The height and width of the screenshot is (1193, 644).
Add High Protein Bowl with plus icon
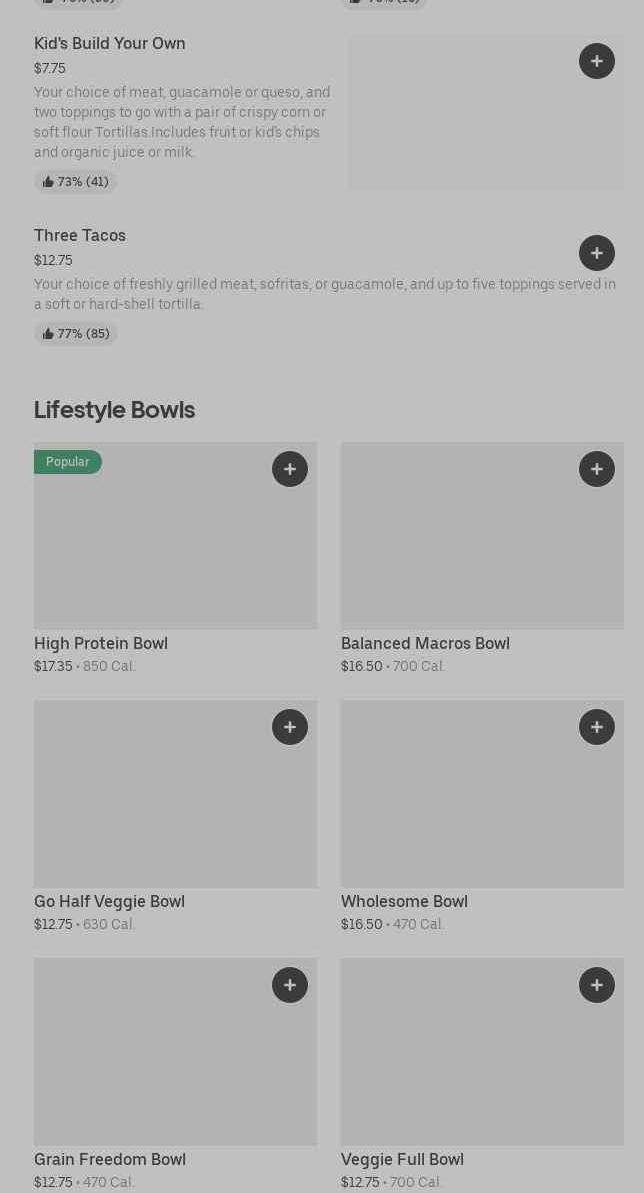pos(290,469)
